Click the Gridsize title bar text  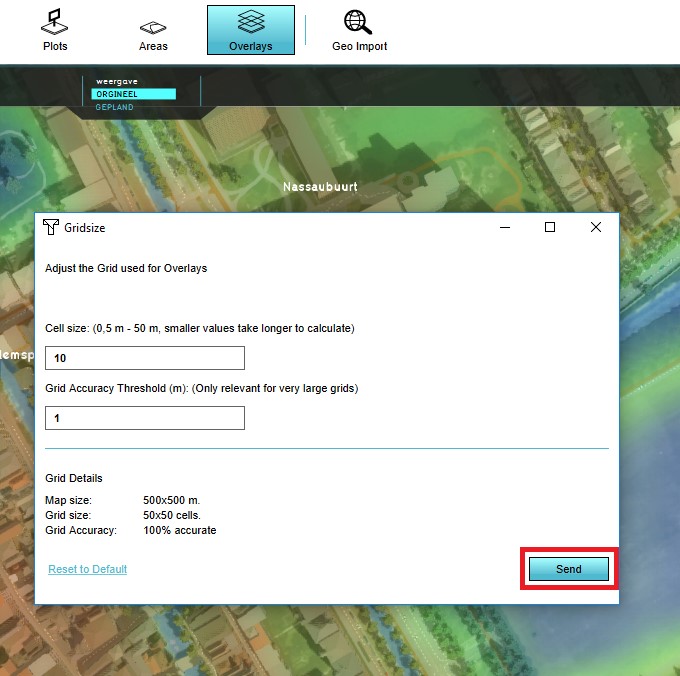[85, 228]
